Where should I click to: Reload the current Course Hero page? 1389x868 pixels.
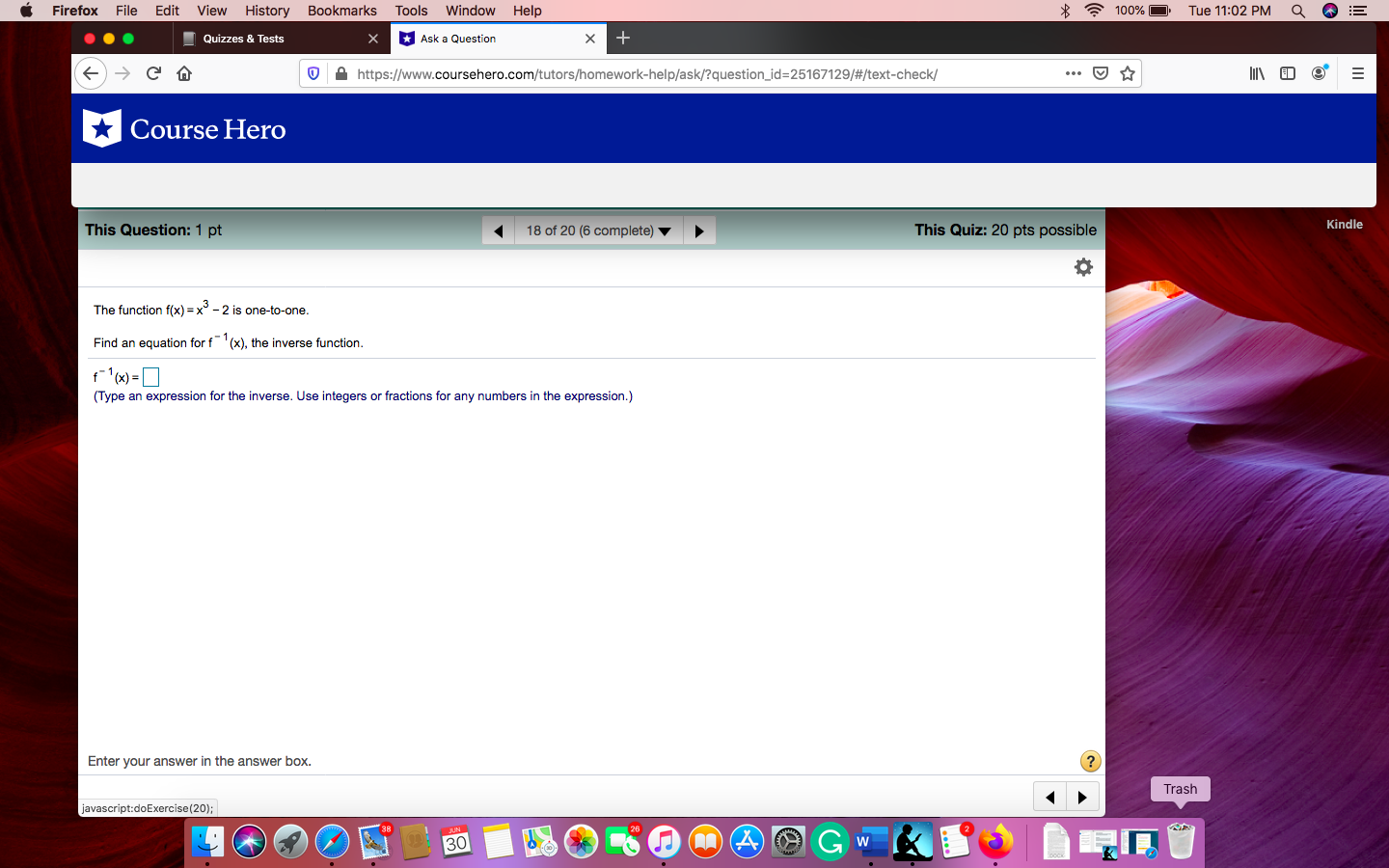[153, 73]
